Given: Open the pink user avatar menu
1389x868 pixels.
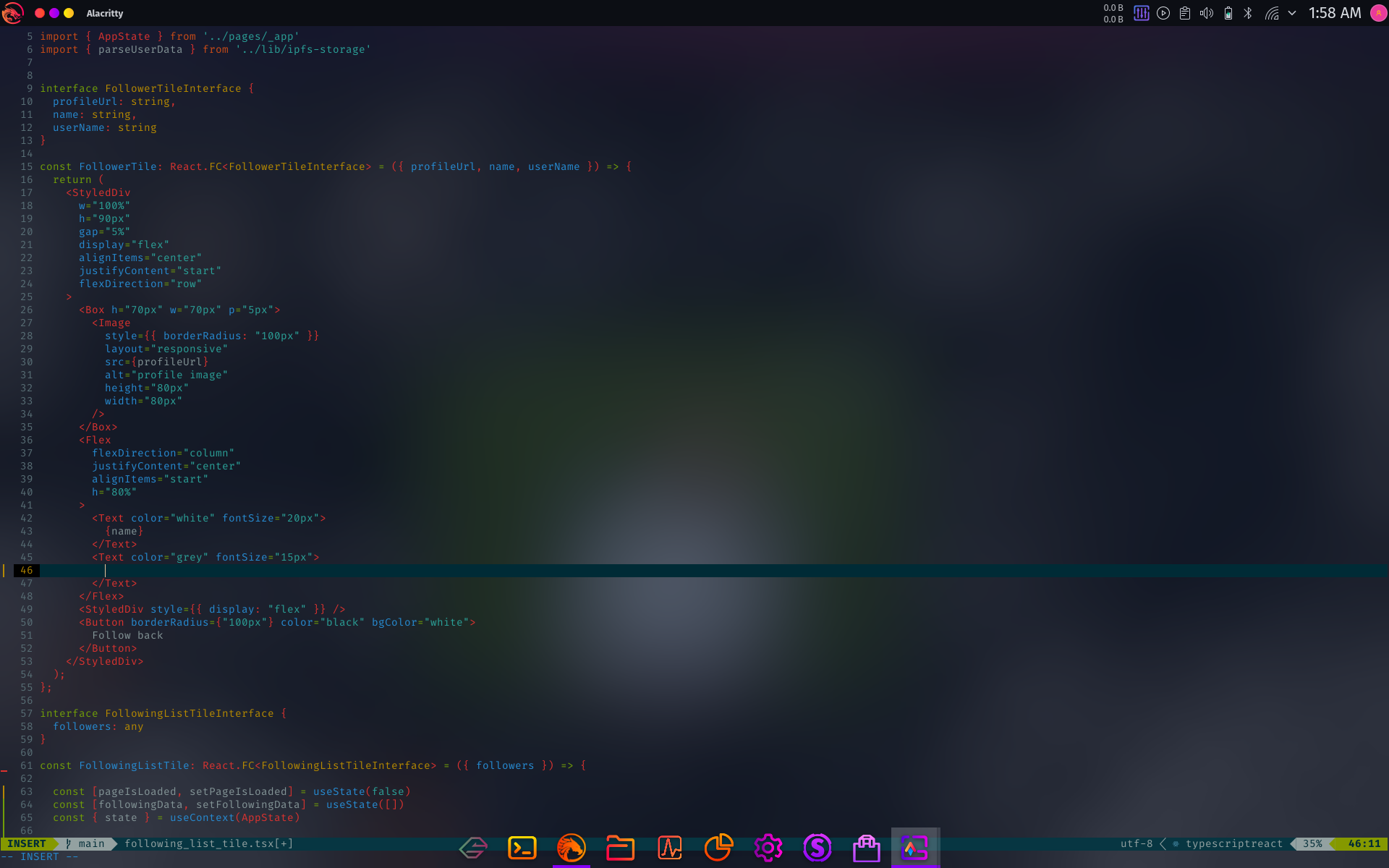Looking at the screenshot, I should click(1378, 13).
